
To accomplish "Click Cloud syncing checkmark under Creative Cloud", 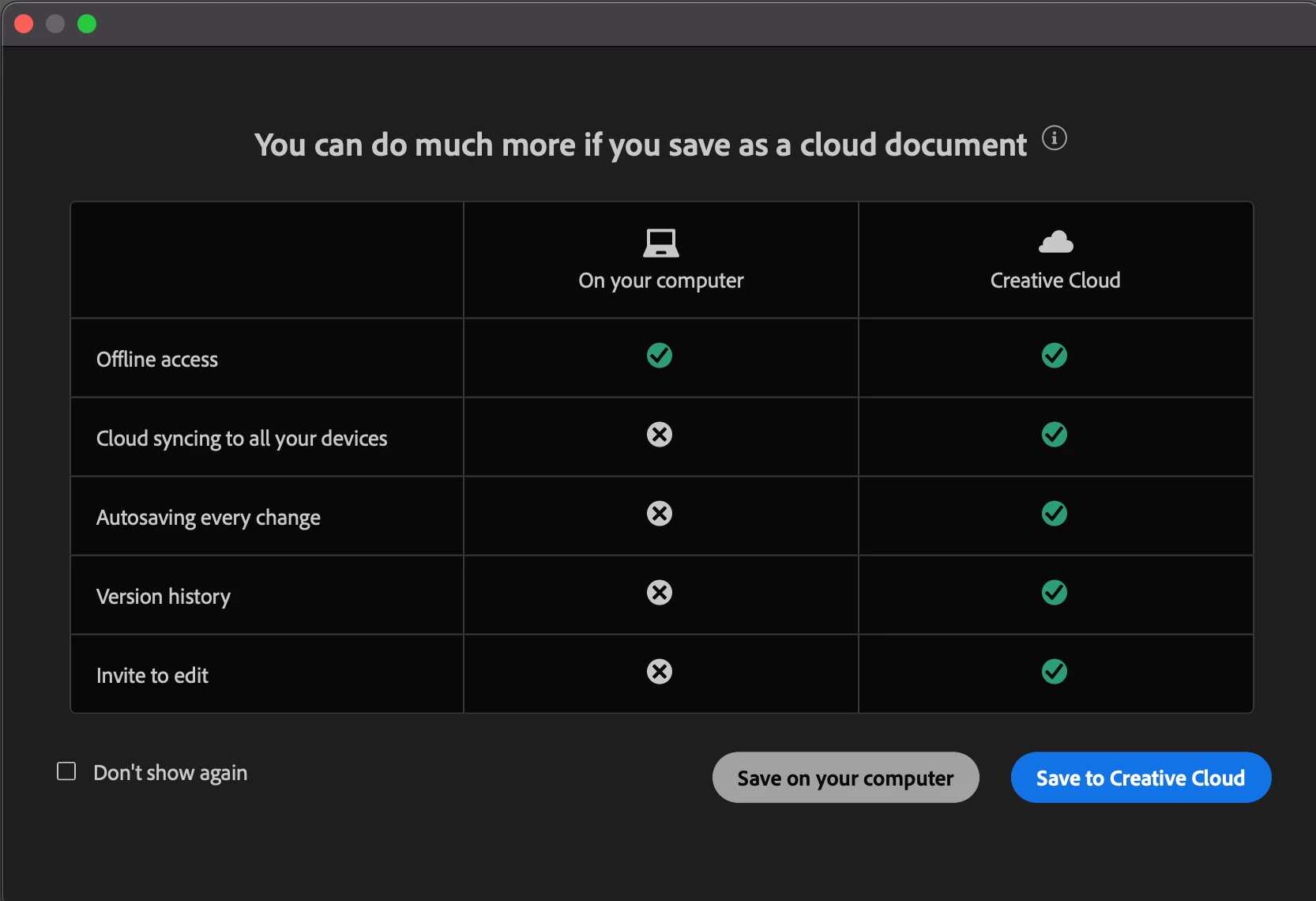I will [1055, 435].
